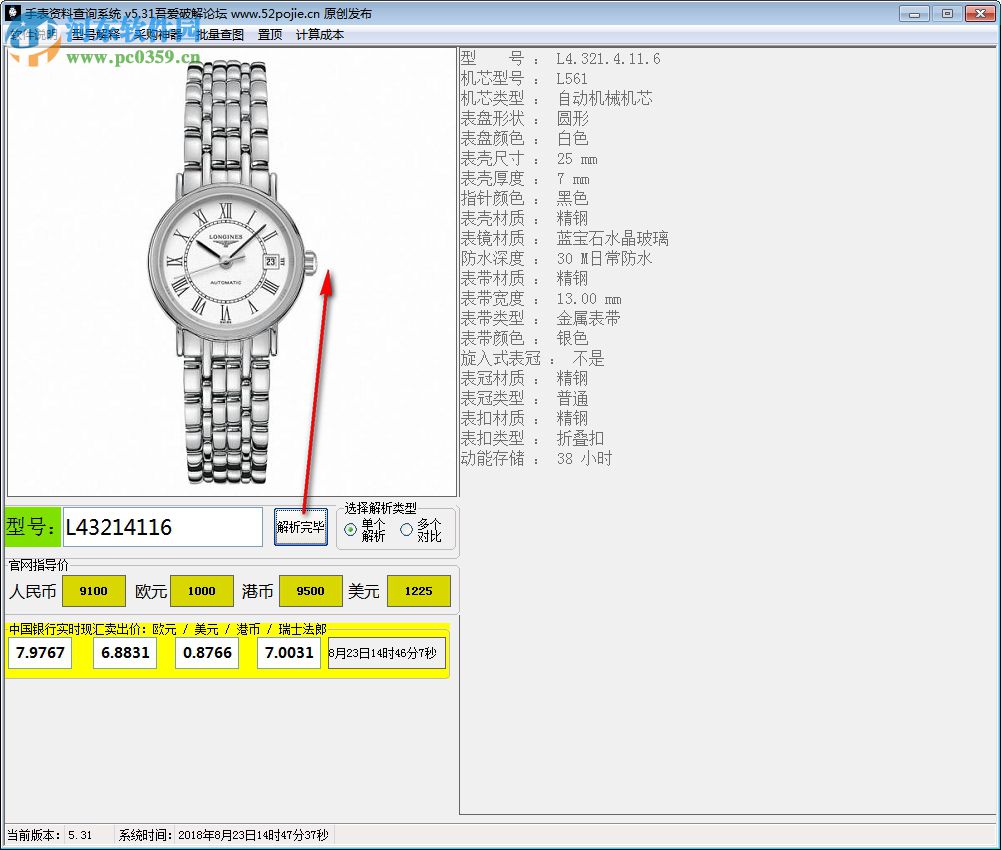This screenshot has width=1001, height=850.
Task: Click the 表盘形状 圆形 line
Action: (x=525, y=119)
